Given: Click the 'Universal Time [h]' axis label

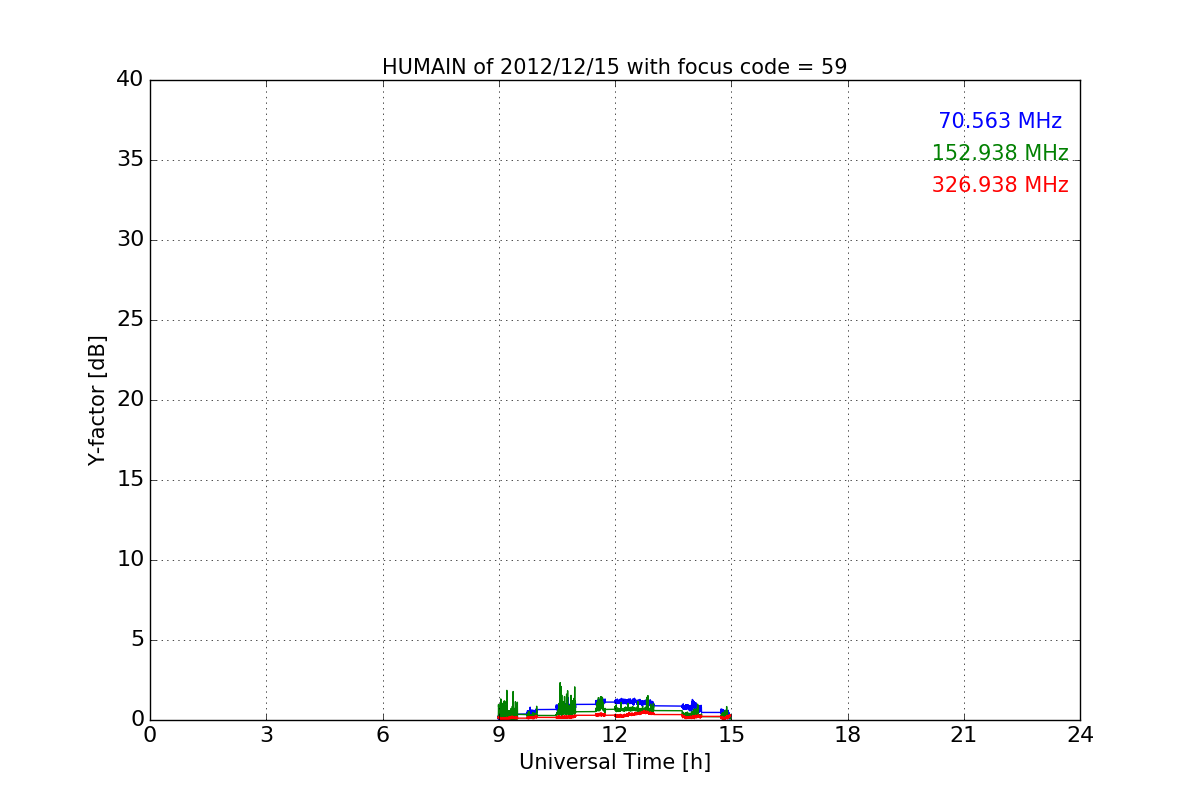Looking at the screenshot, I should [x=615, y=762].
